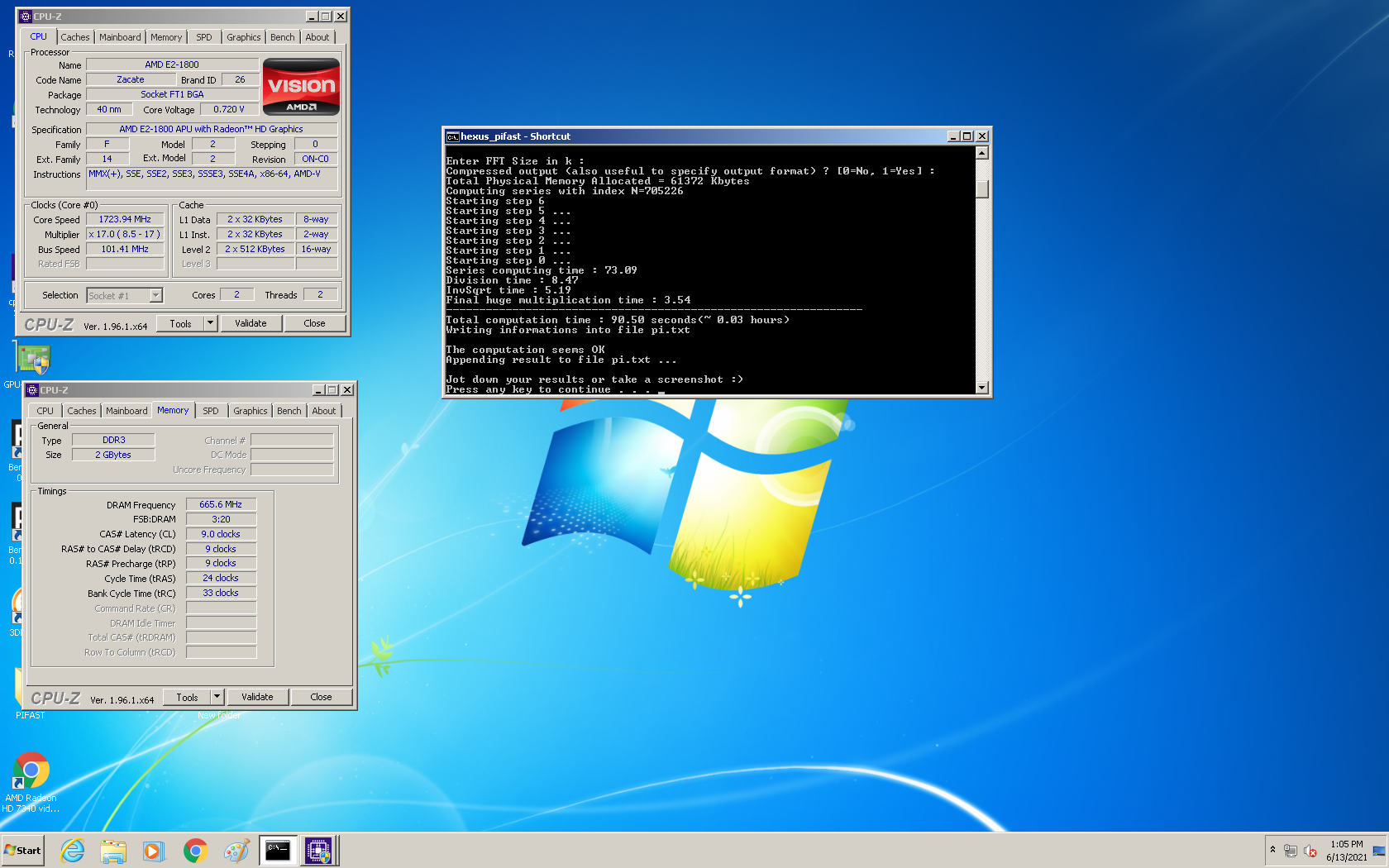Open Paint from the taskbar
The width and height of the screenshot is (1389, 868).
[x=236, y=850]
